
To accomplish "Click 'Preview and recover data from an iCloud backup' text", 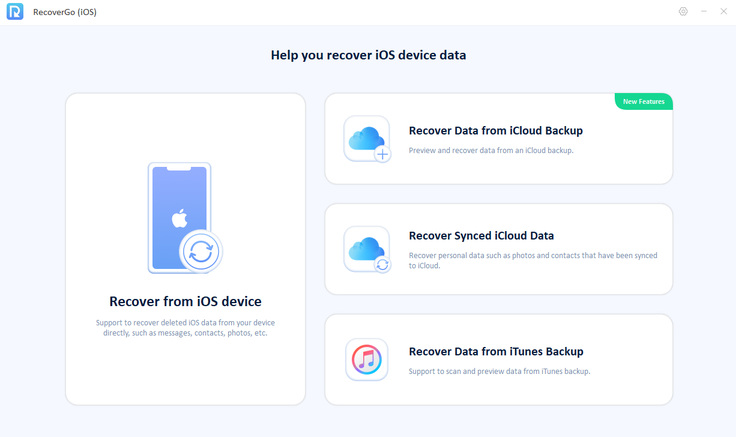I will 491,151.
